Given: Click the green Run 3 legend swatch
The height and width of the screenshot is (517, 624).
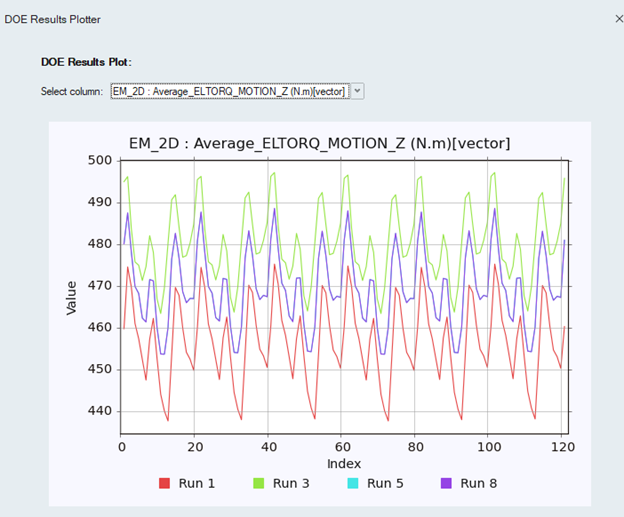Looking at the screenshot, I should [257, 484].
